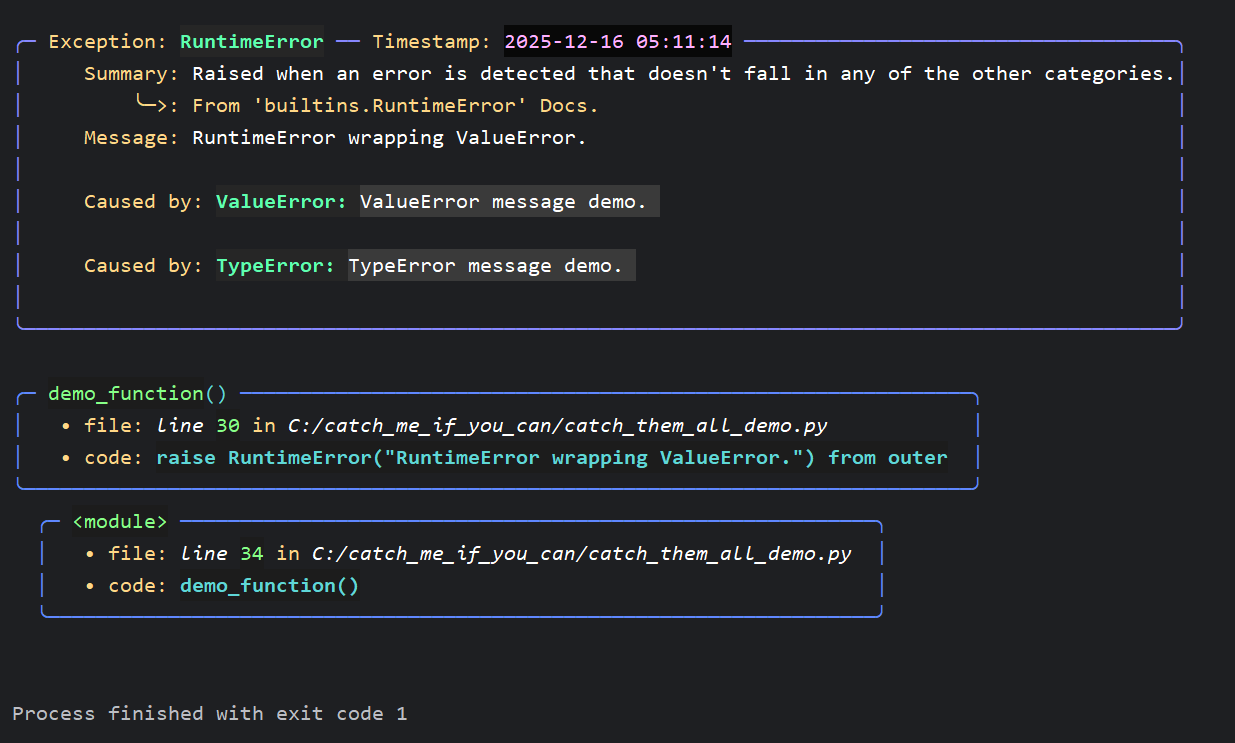Click the timestamp badge 2025-12-16 05:11:14
The width and height of the screenshot is (1235, 743).
(617, 41)
